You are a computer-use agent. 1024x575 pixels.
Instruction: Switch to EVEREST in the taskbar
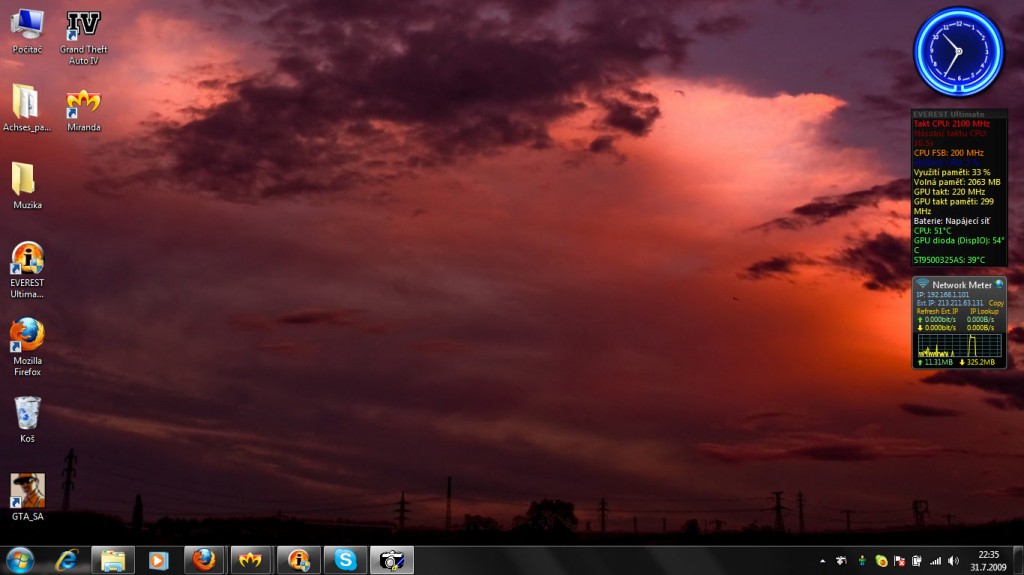point(298,561)
